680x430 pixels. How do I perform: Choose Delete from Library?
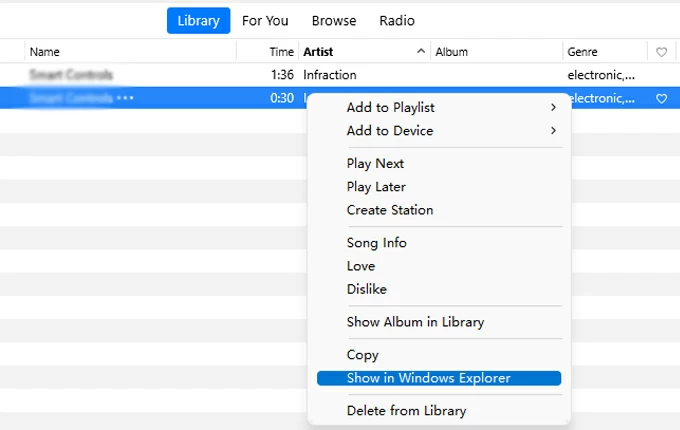click(x=406, y=411)
